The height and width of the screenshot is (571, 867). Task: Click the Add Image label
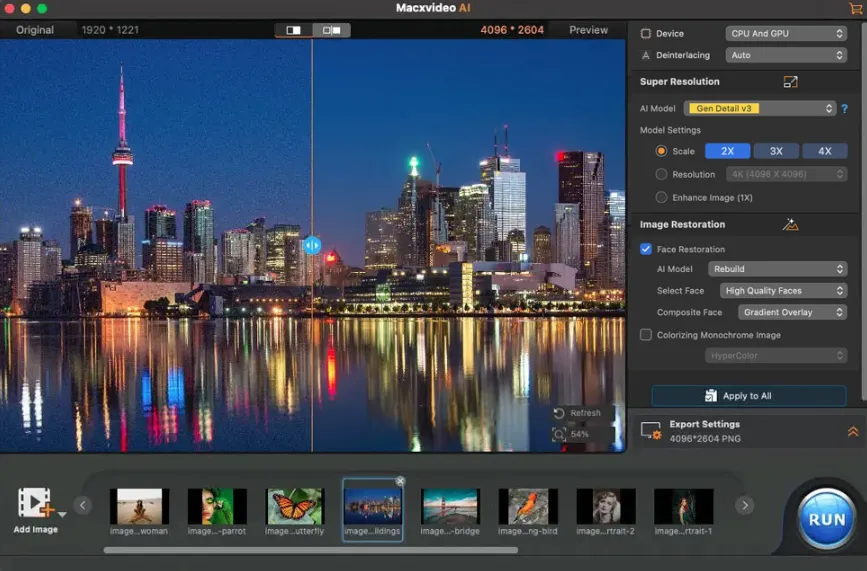[x=36, y=530]
